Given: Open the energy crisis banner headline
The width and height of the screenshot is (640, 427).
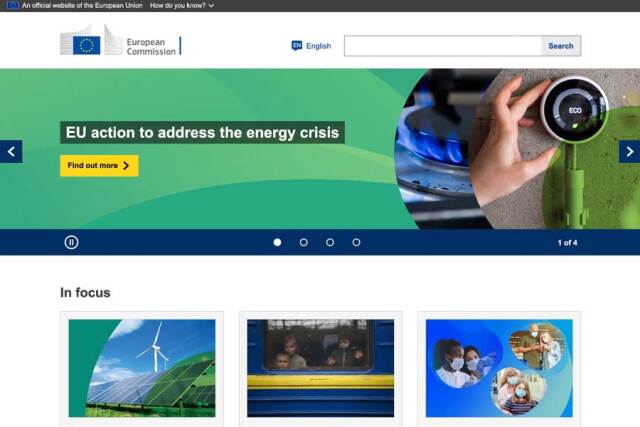Looking at the screenshot, I should [202, 132].
